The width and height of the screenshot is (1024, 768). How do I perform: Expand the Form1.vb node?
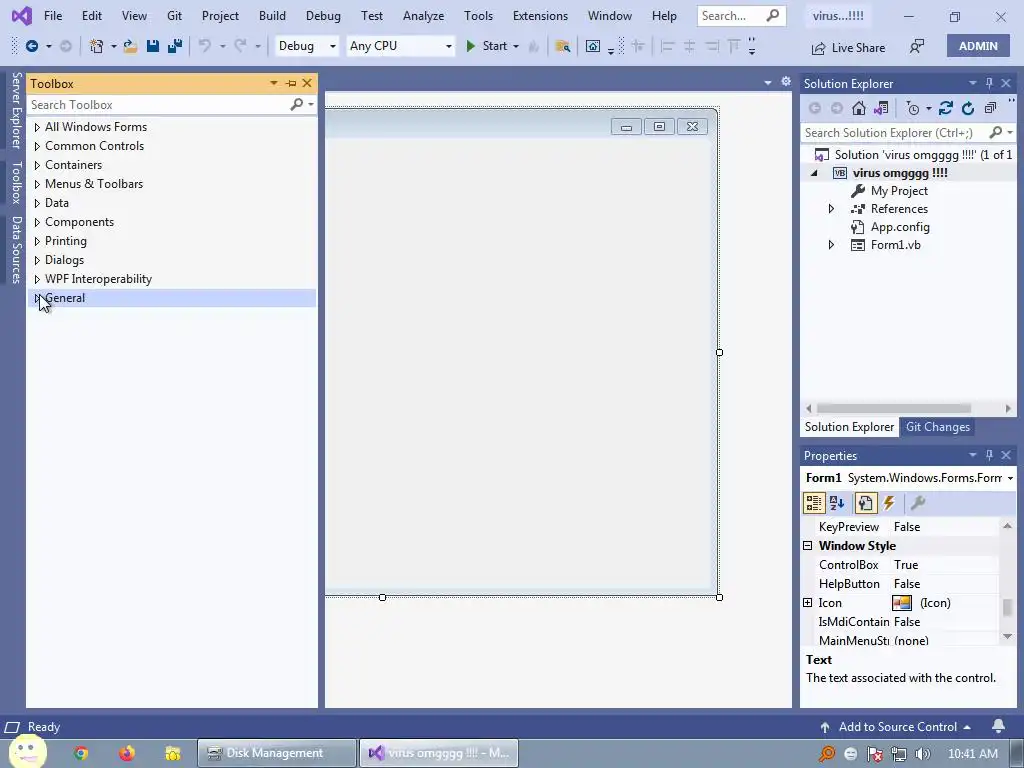(x=831, y=245)
